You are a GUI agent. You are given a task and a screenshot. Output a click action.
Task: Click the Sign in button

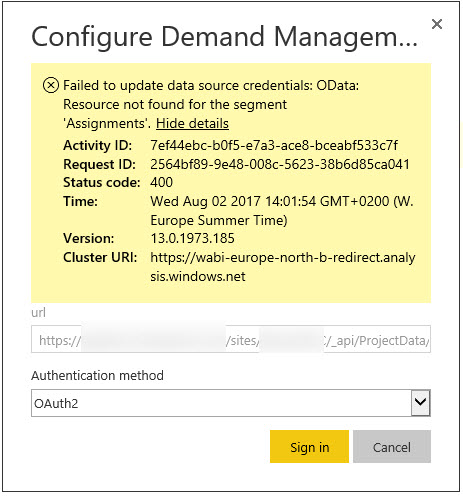309,447
